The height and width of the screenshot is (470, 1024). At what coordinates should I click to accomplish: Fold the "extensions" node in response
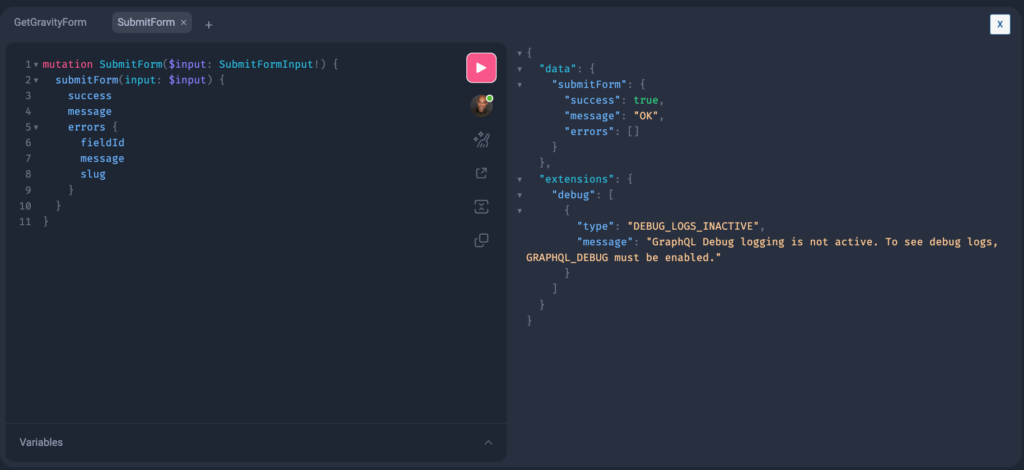(x=520, y=179)
